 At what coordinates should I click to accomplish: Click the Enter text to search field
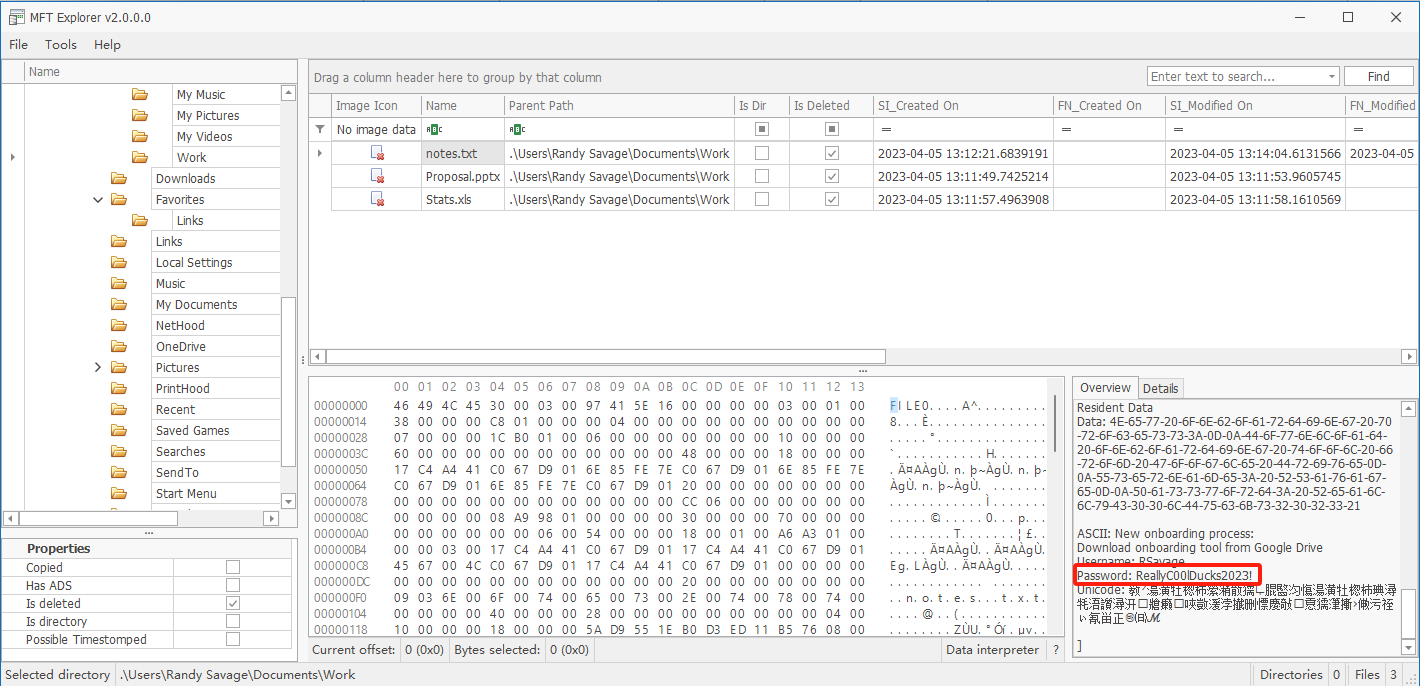click(1236, 77)
